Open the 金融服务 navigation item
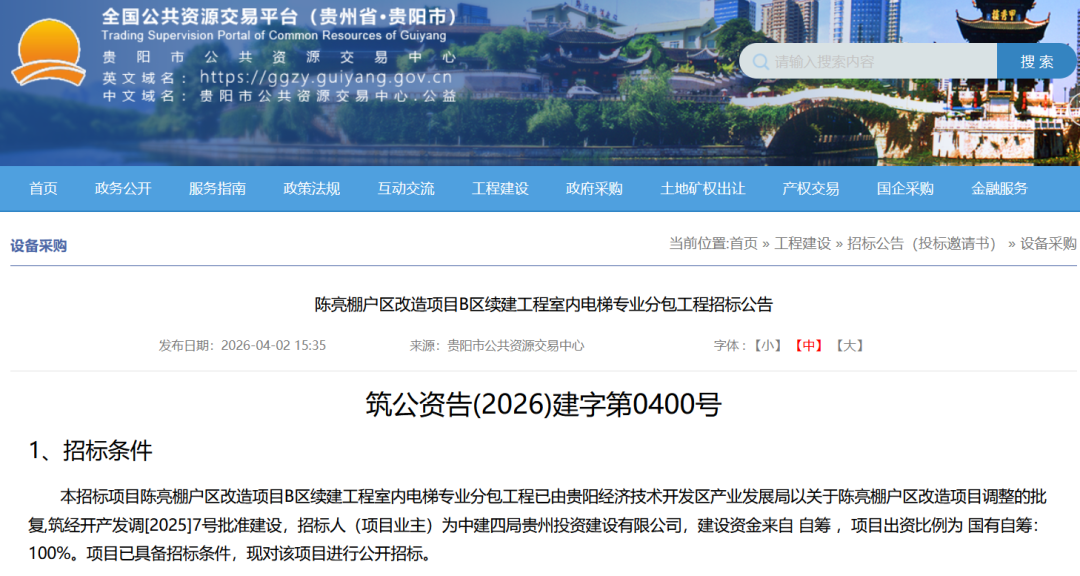1080x576 pixels. 999,189
